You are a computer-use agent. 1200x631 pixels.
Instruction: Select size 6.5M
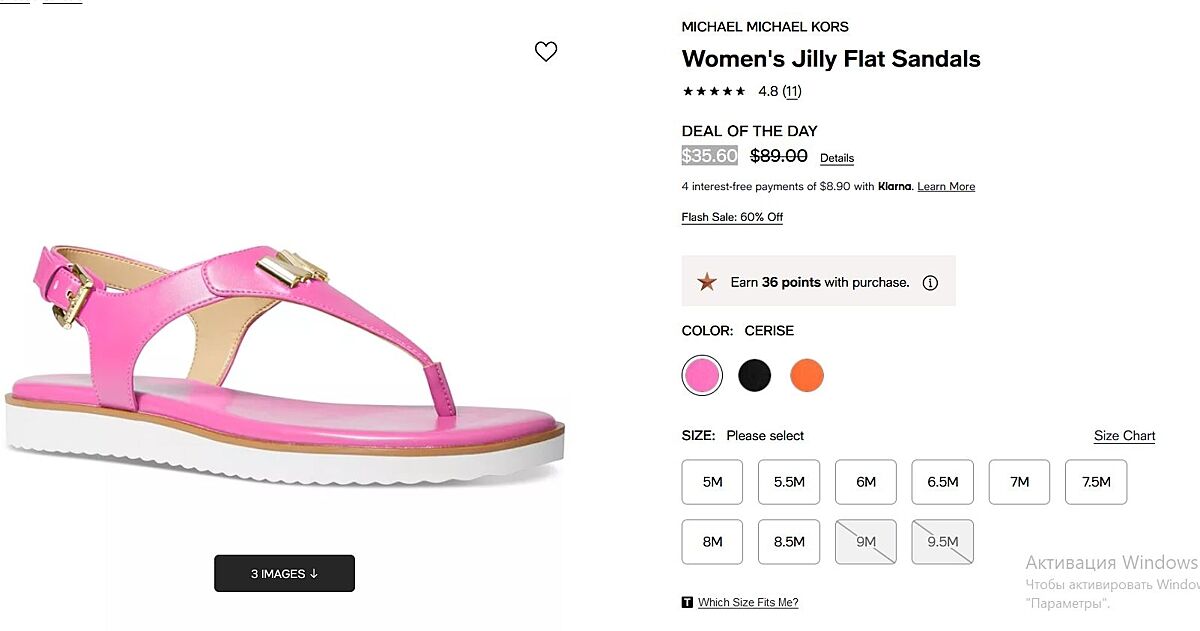point(942,482)
